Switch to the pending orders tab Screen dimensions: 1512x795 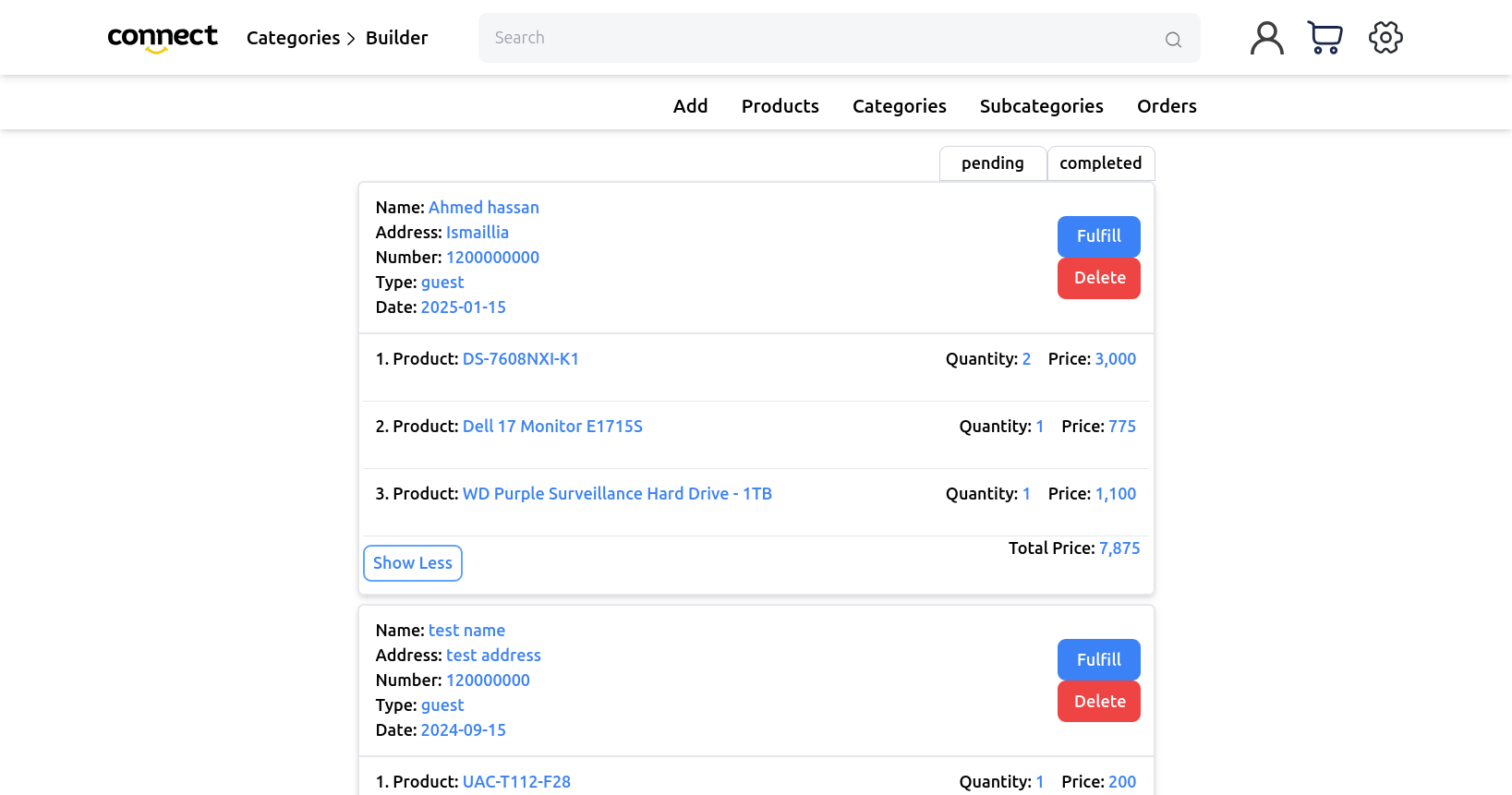tap(993, 163)
